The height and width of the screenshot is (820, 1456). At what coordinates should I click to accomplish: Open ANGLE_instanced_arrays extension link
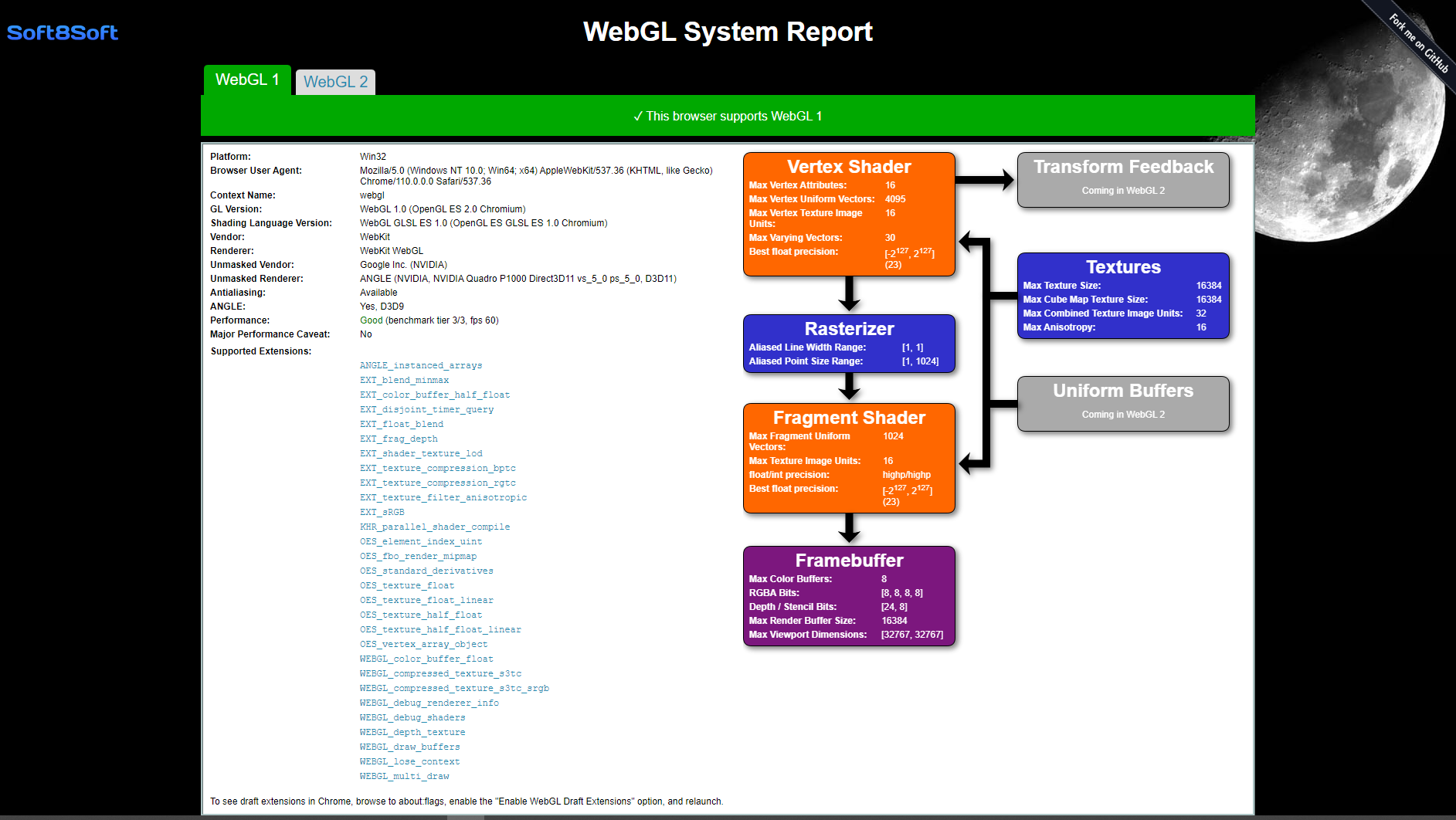pos(421,365)
